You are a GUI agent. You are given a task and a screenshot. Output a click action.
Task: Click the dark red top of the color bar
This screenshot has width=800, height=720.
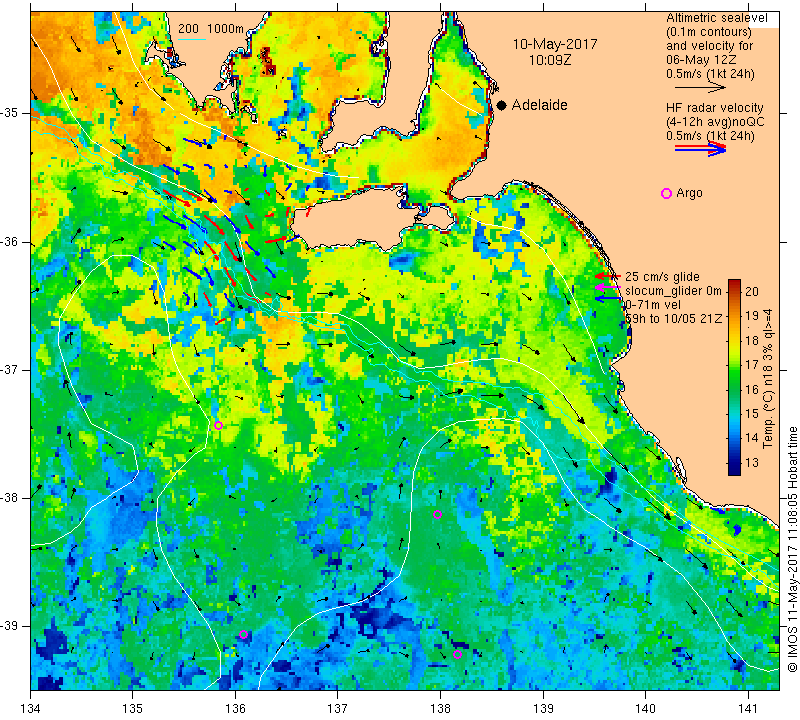pyautogui.click(x=734, y=283)
